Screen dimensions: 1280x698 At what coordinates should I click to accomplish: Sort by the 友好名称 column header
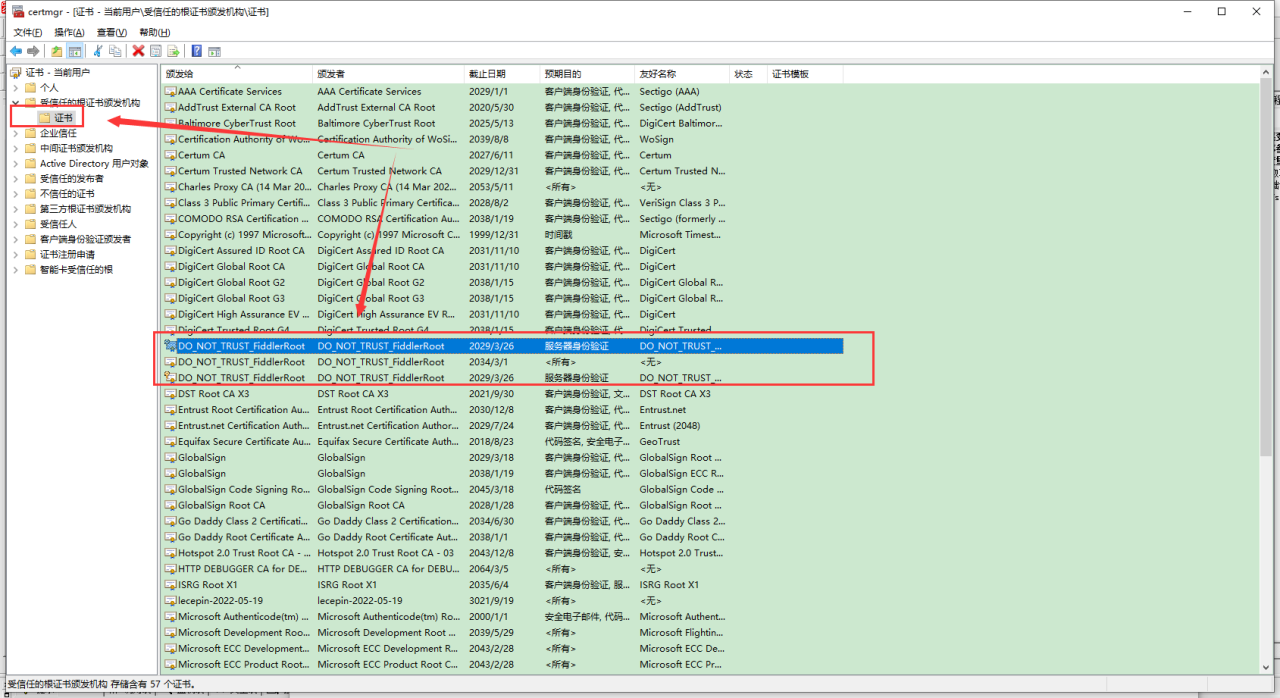(682, 74)
